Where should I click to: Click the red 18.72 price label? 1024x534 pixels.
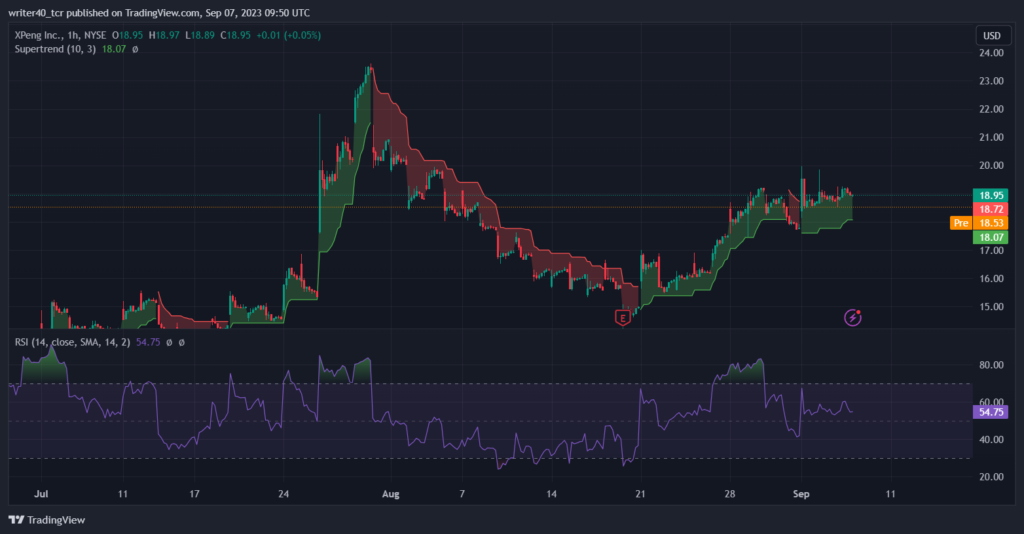pyautogui.click(x=991, y=209)
